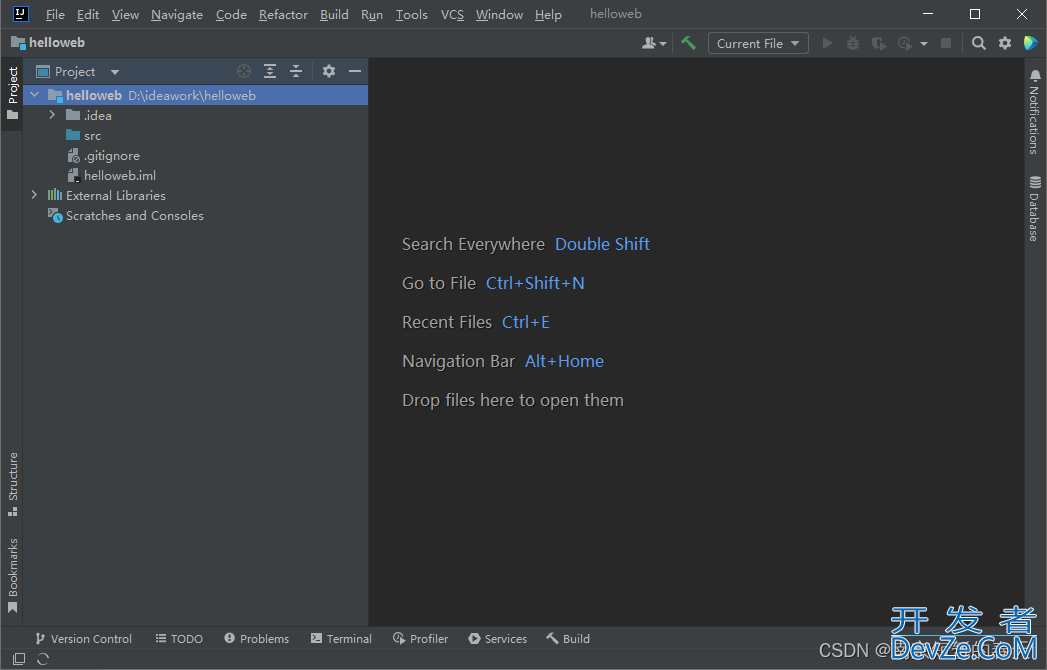
Task: Toggle the Project tool window side tab
Action: (12, 94)
